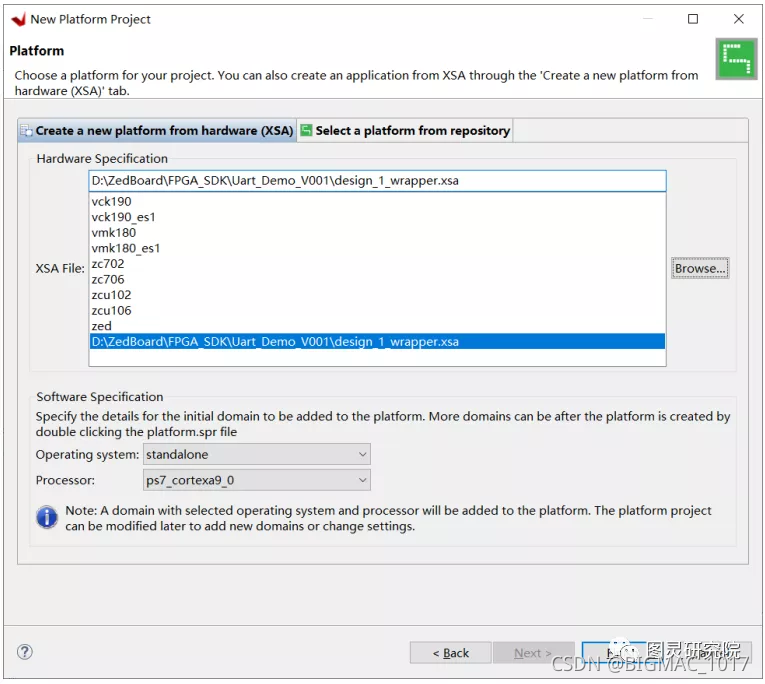This screenshot has height=684, width=765.
Task: Click the XSA file path input field
Action: tap(377, 181)
